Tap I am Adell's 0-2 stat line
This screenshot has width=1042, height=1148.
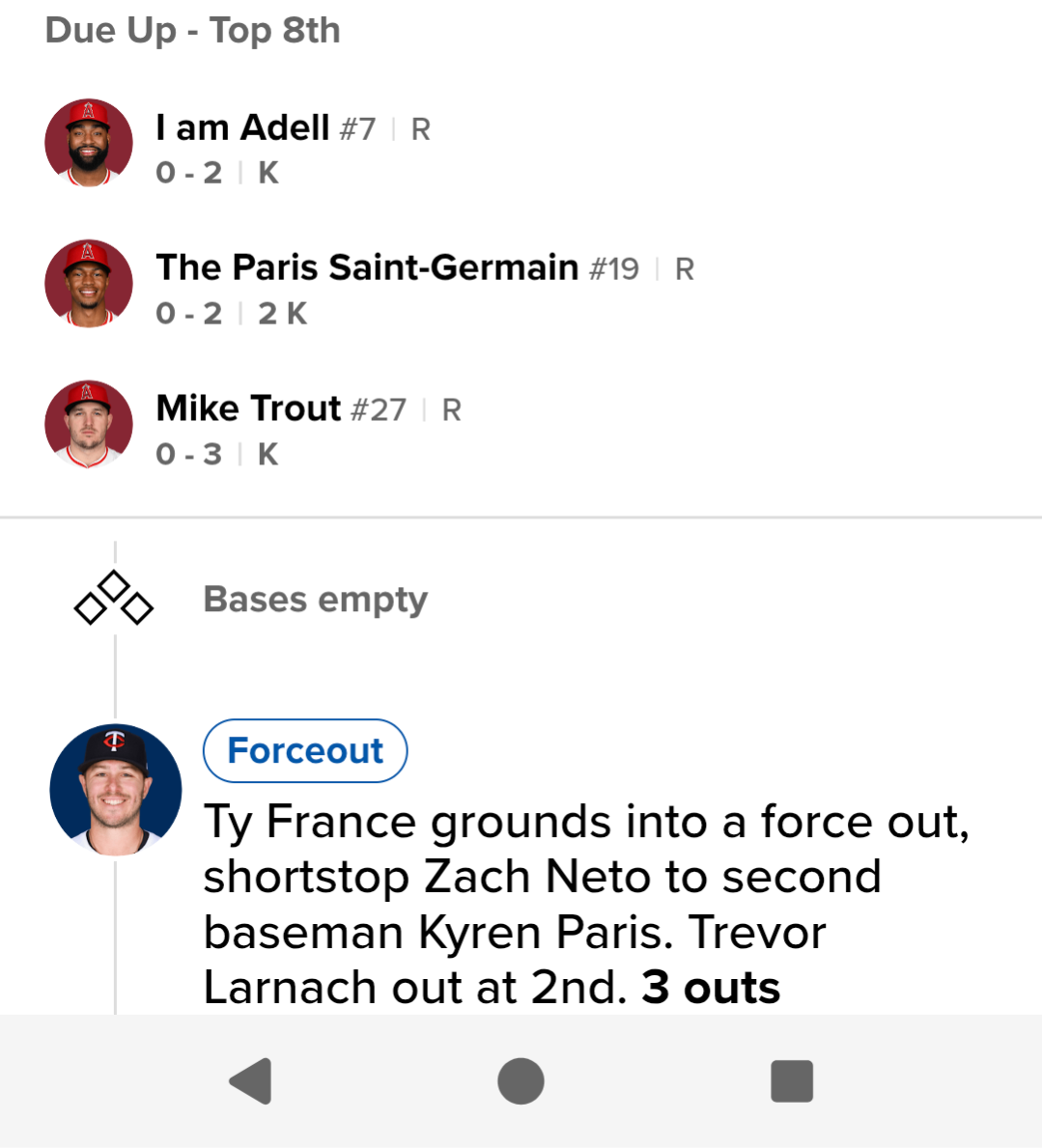pyautogui.click(x=189, y=173)
